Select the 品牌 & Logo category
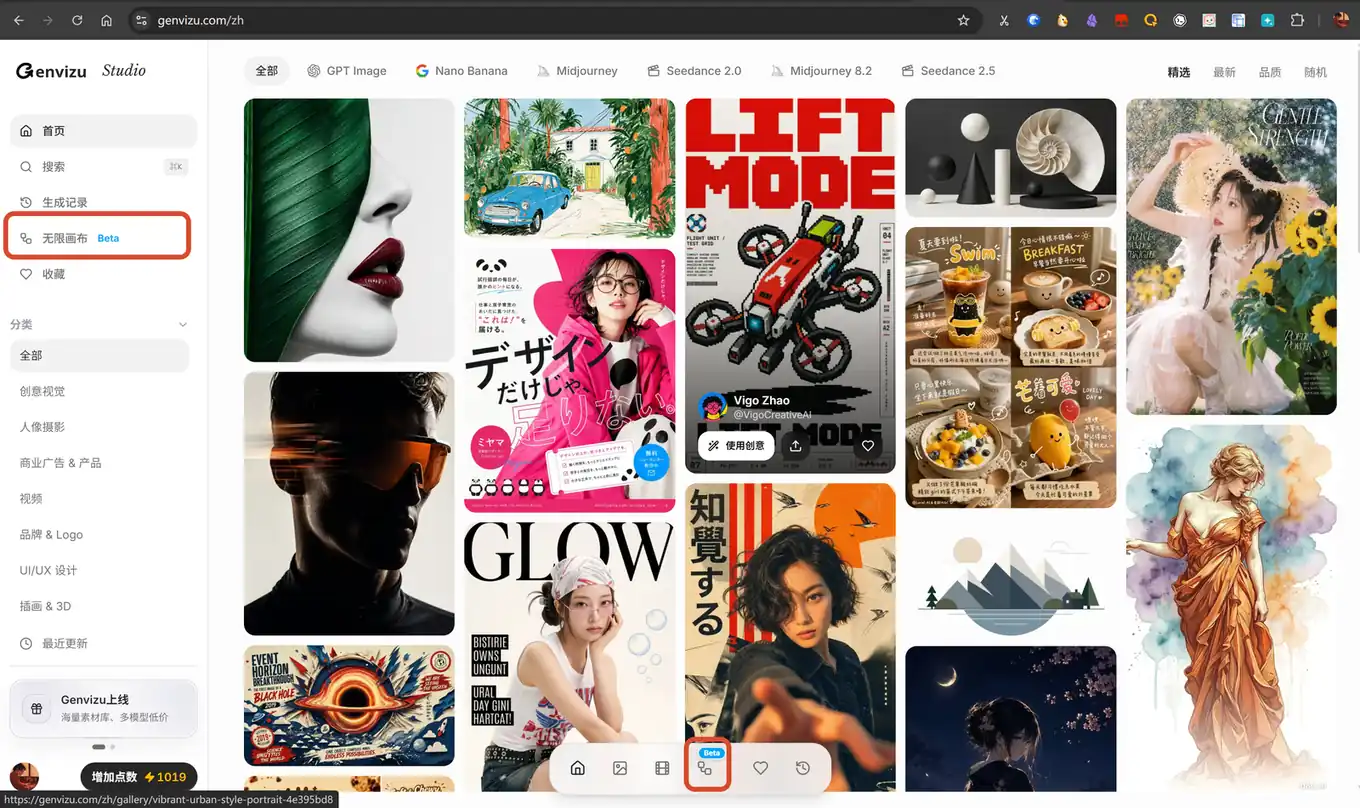This screenshot has width=1360, height=808. 99,534
